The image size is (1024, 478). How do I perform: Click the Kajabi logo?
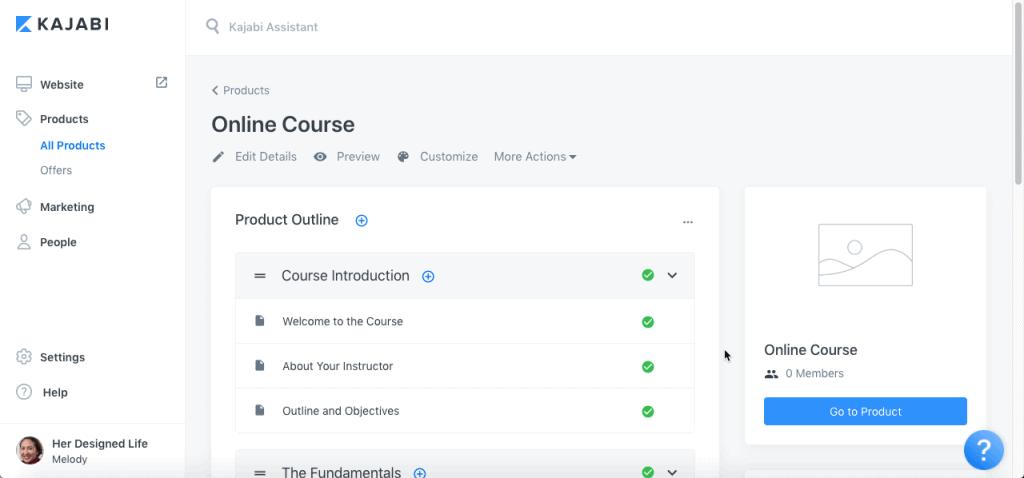pyautogui.click(x=62, y=24)
